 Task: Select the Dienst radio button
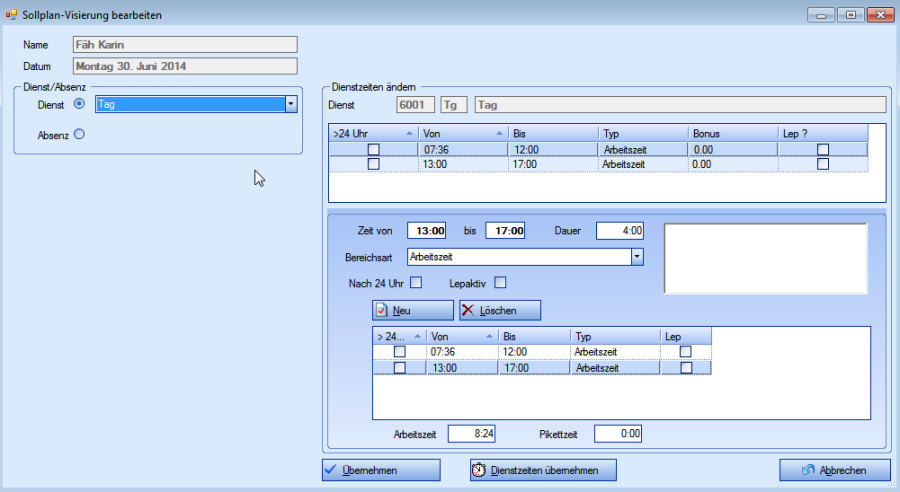[79, 104]
